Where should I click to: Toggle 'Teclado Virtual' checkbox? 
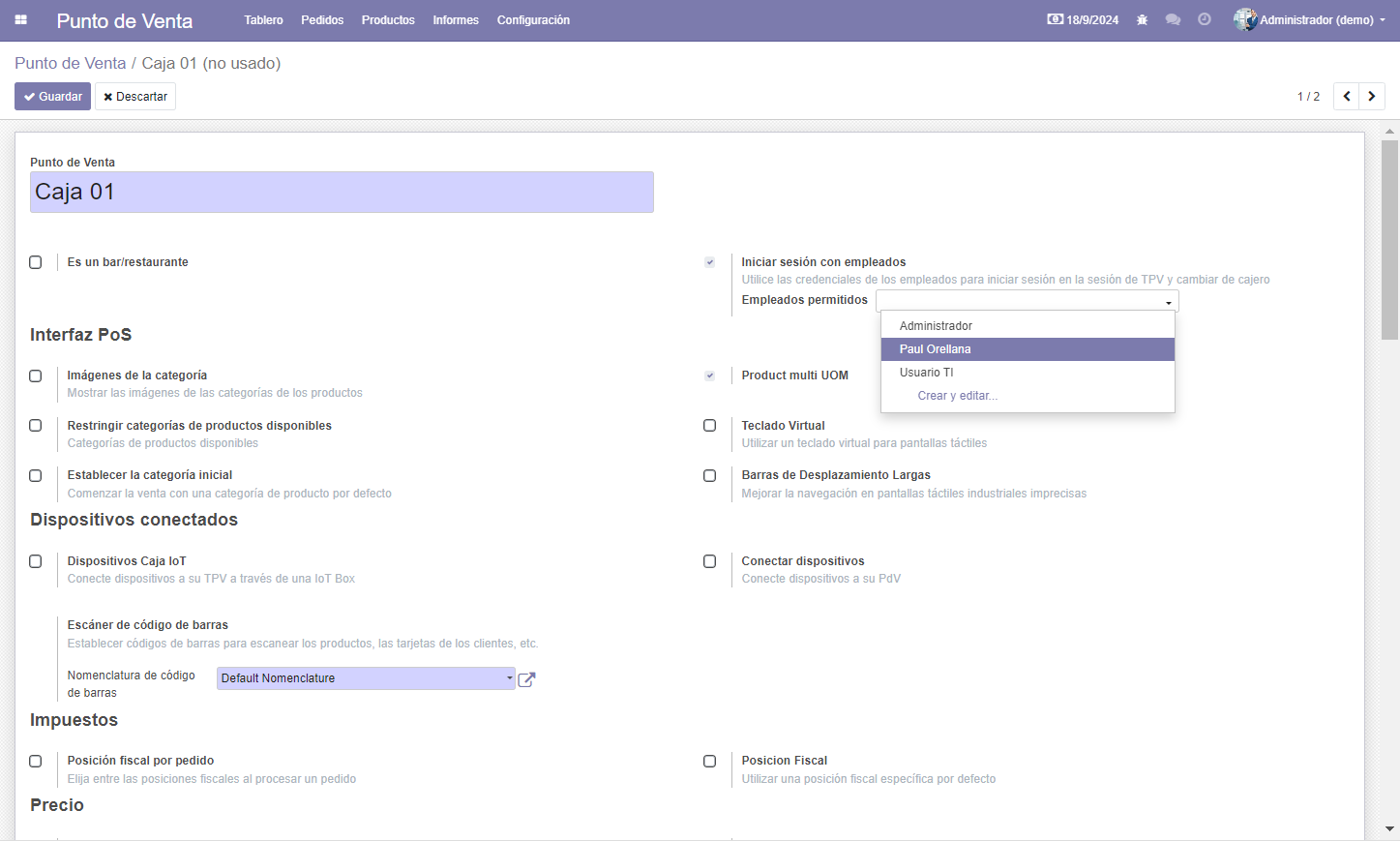[710, 426]
